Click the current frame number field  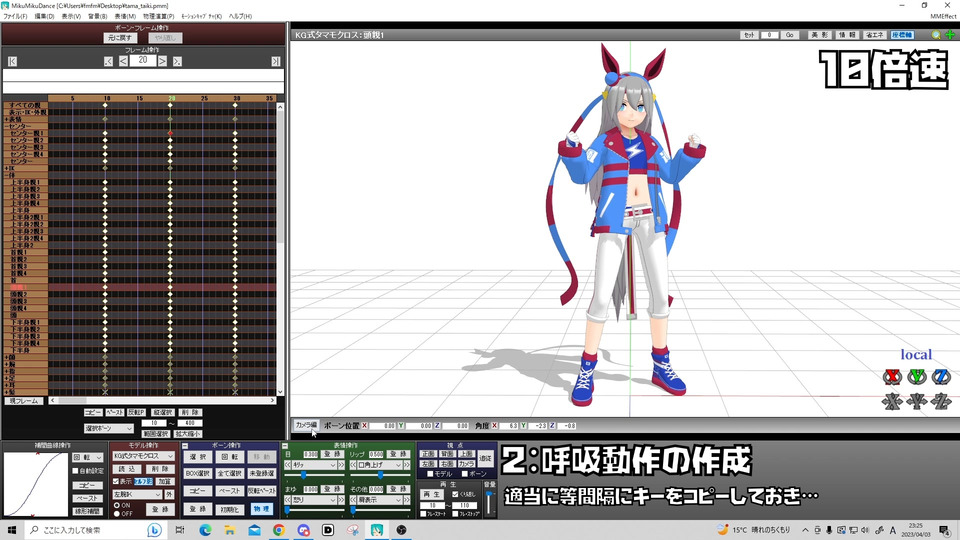143,61
